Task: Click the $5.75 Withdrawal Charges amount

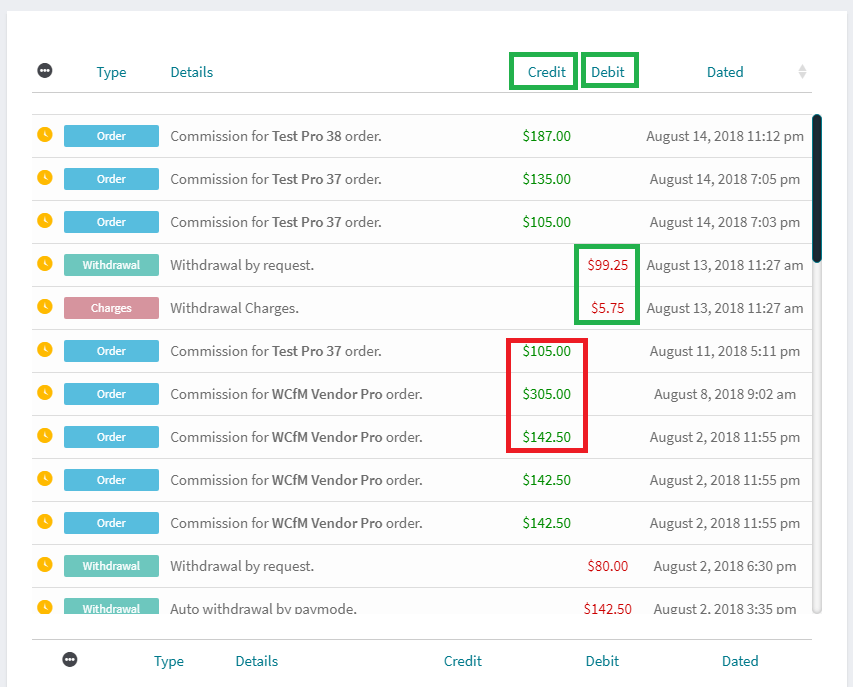Action: (607, 307)
